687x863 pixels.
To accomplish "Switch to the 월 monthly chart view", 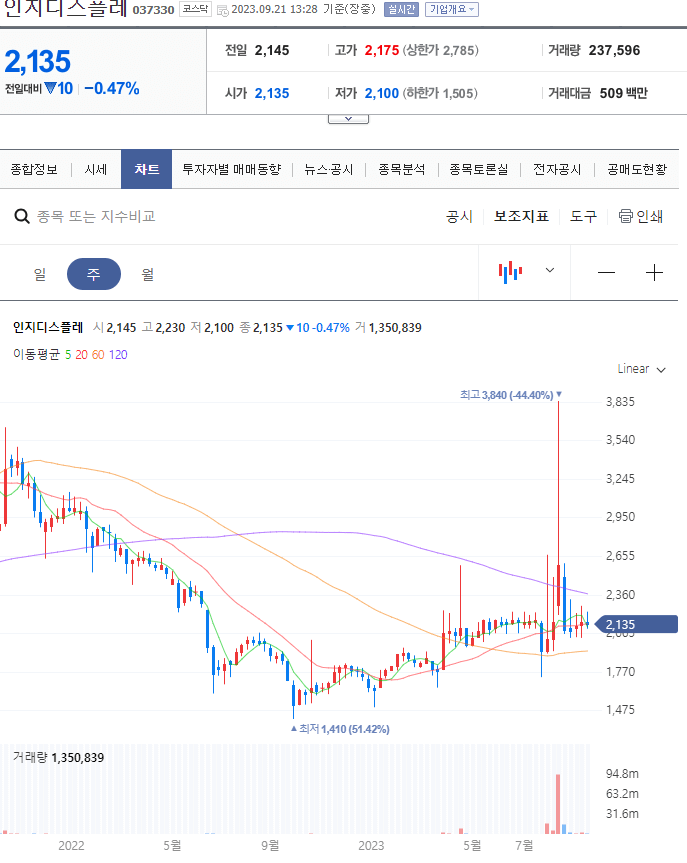I will [146, 272].
